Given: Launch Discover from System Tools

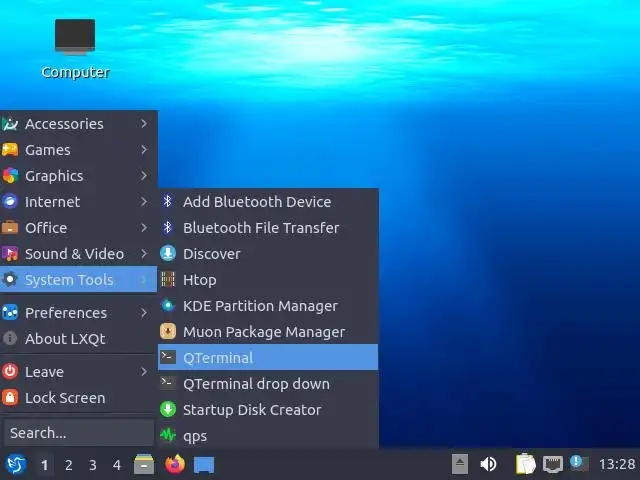Looking at the screenshot, I should click(x=268, y=254).
